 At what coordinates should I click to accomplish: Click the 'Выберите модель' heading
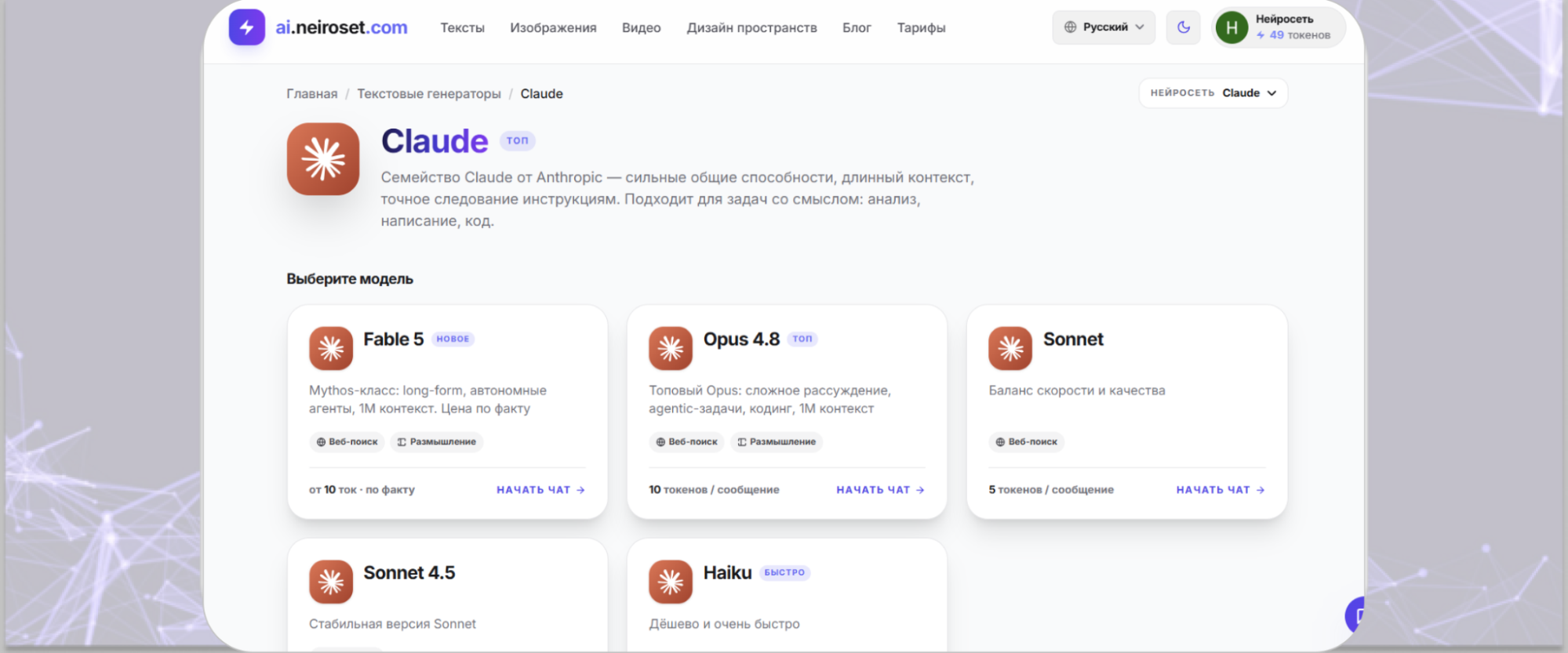tap(350, 279)
